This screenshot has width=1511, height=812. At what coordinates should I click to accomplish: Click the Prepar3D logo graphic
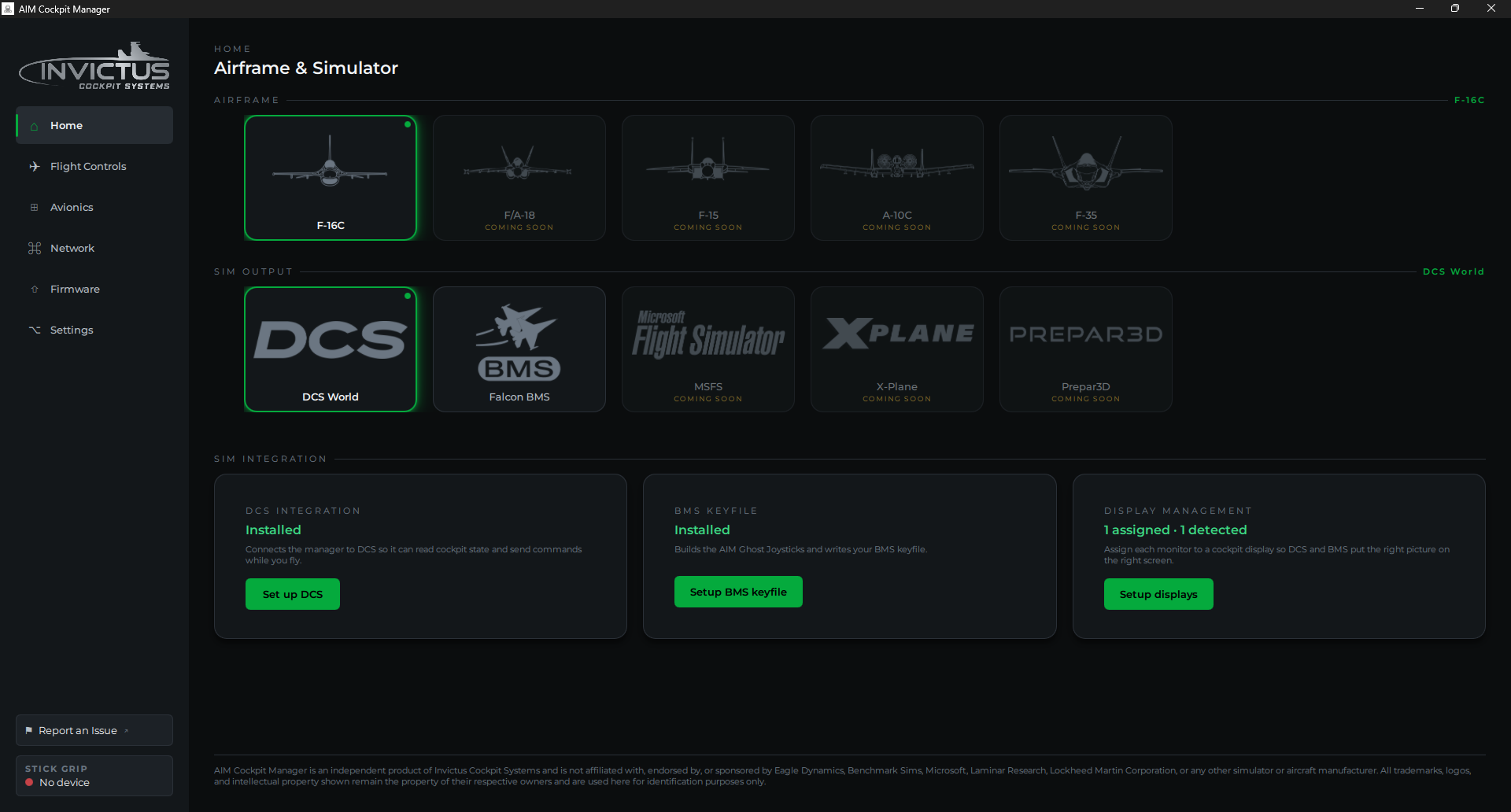[x=1086, y=334]
